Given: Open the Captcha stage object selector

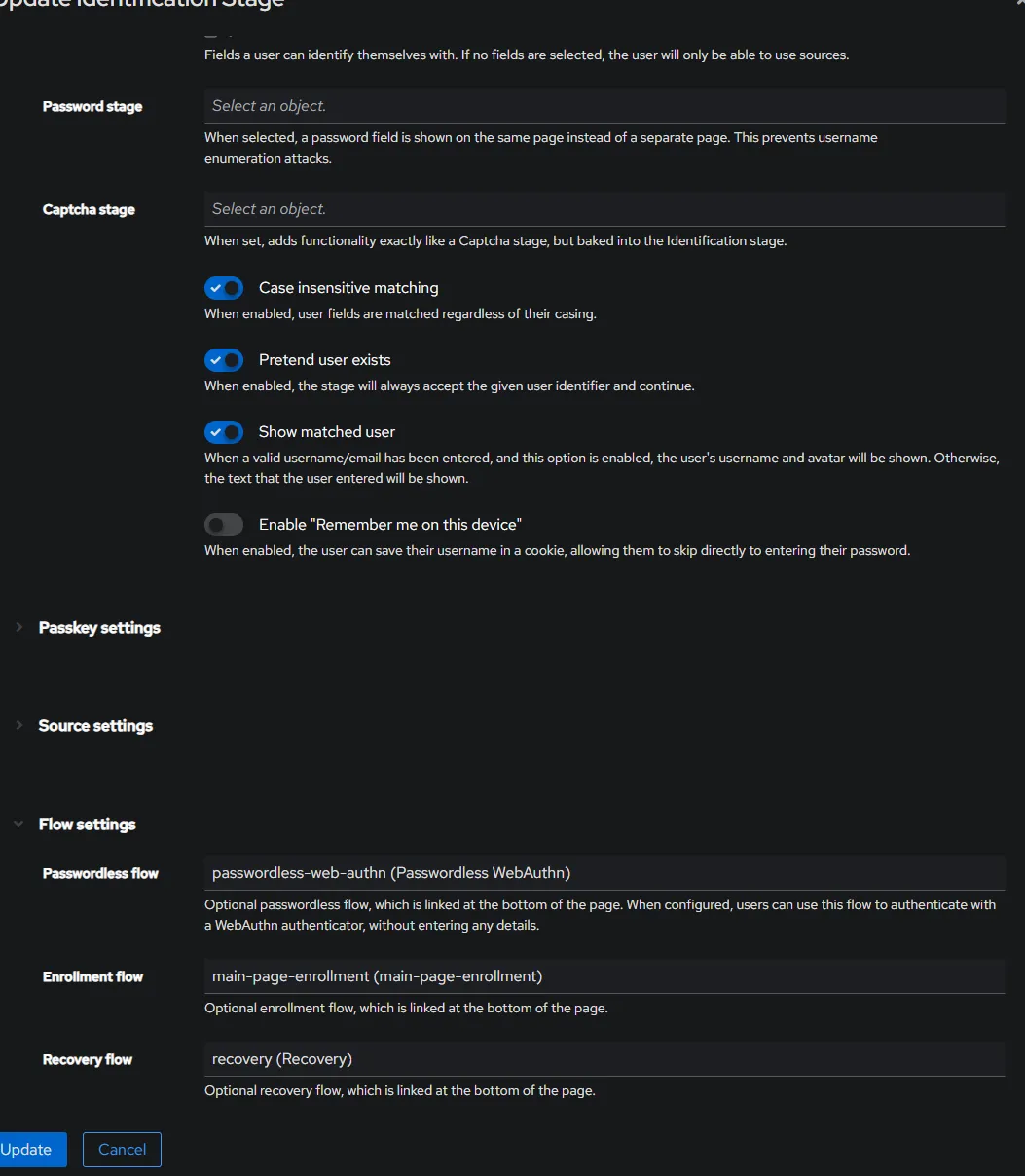Looking at the screenshot, I should pos(604,209).
